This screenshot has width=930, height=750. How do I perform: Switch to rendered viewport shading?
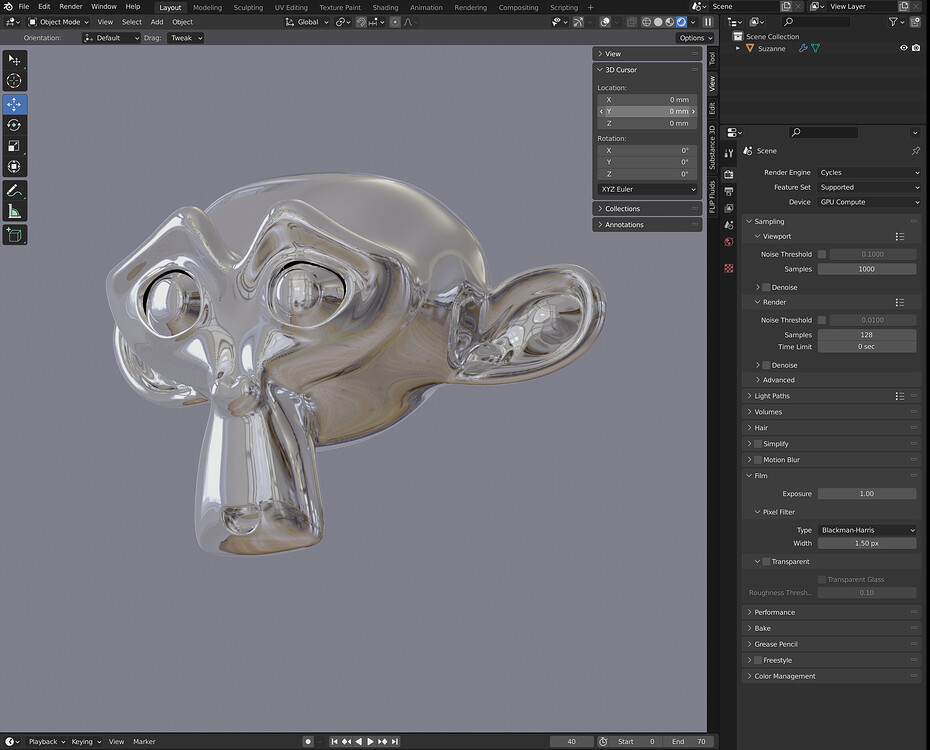coord(681,22)
